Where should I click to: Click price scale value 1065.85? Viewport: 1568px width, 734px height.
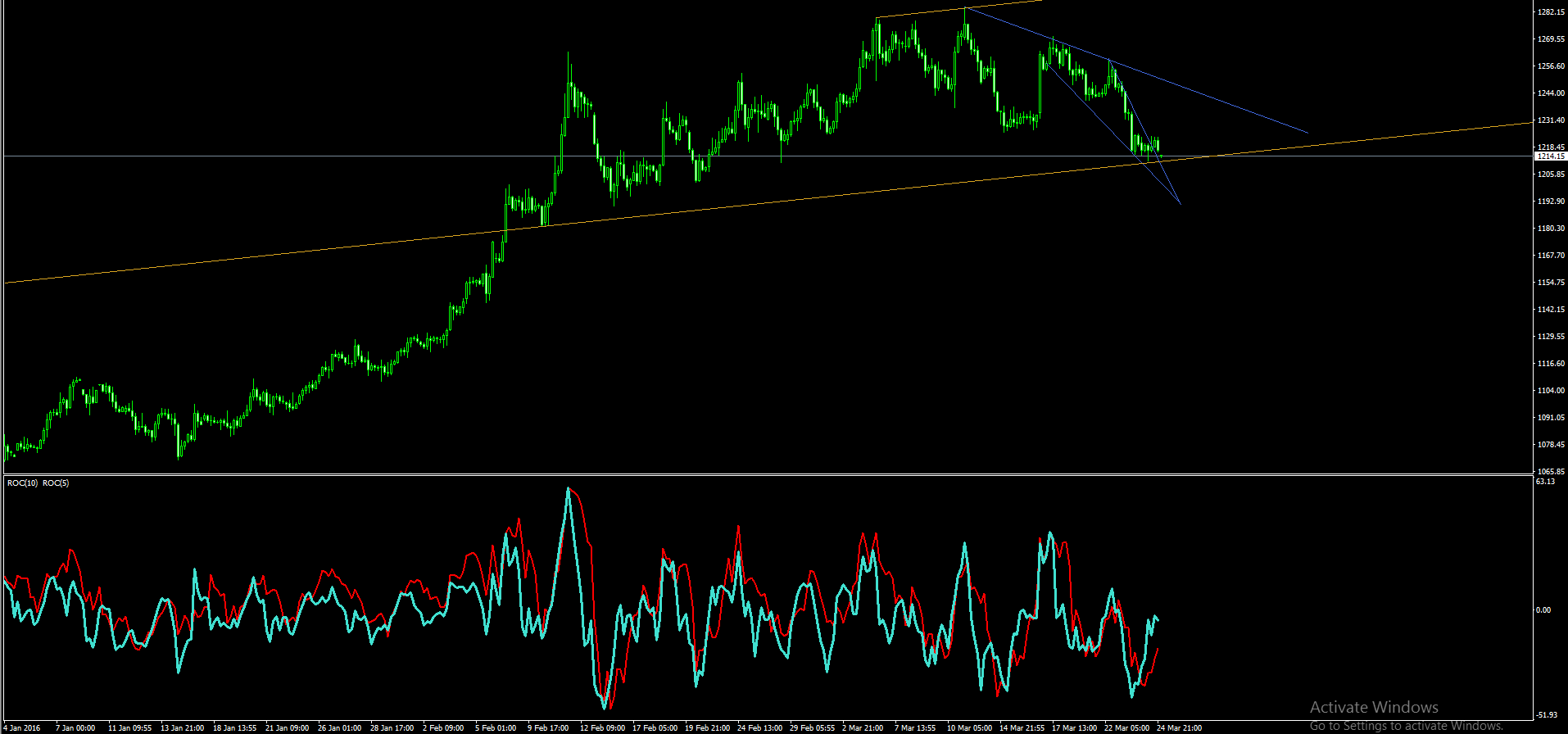[1551, 472]
